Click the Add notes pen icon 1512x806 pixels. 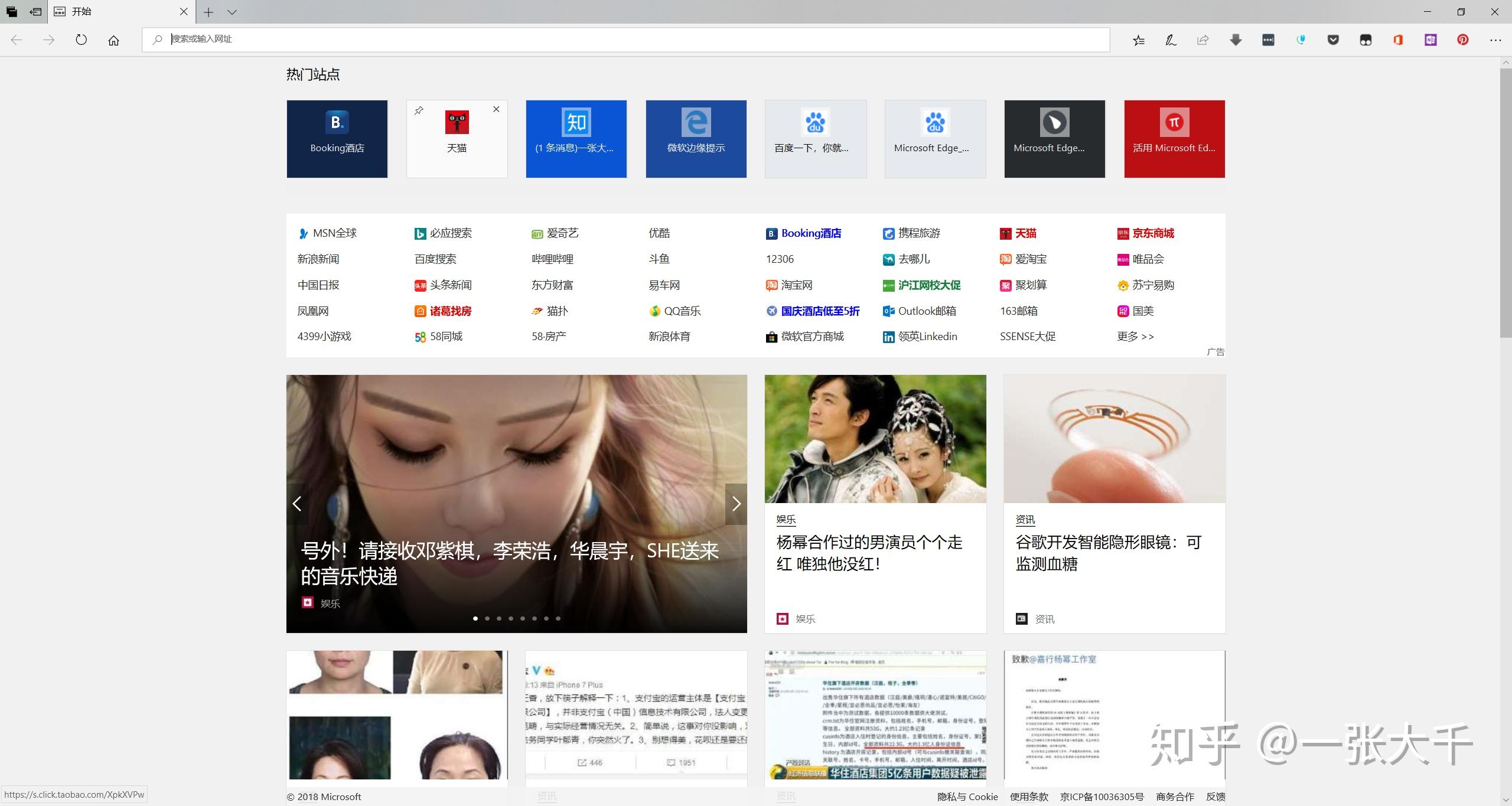pyautogui.click(x=1170, y=40)
